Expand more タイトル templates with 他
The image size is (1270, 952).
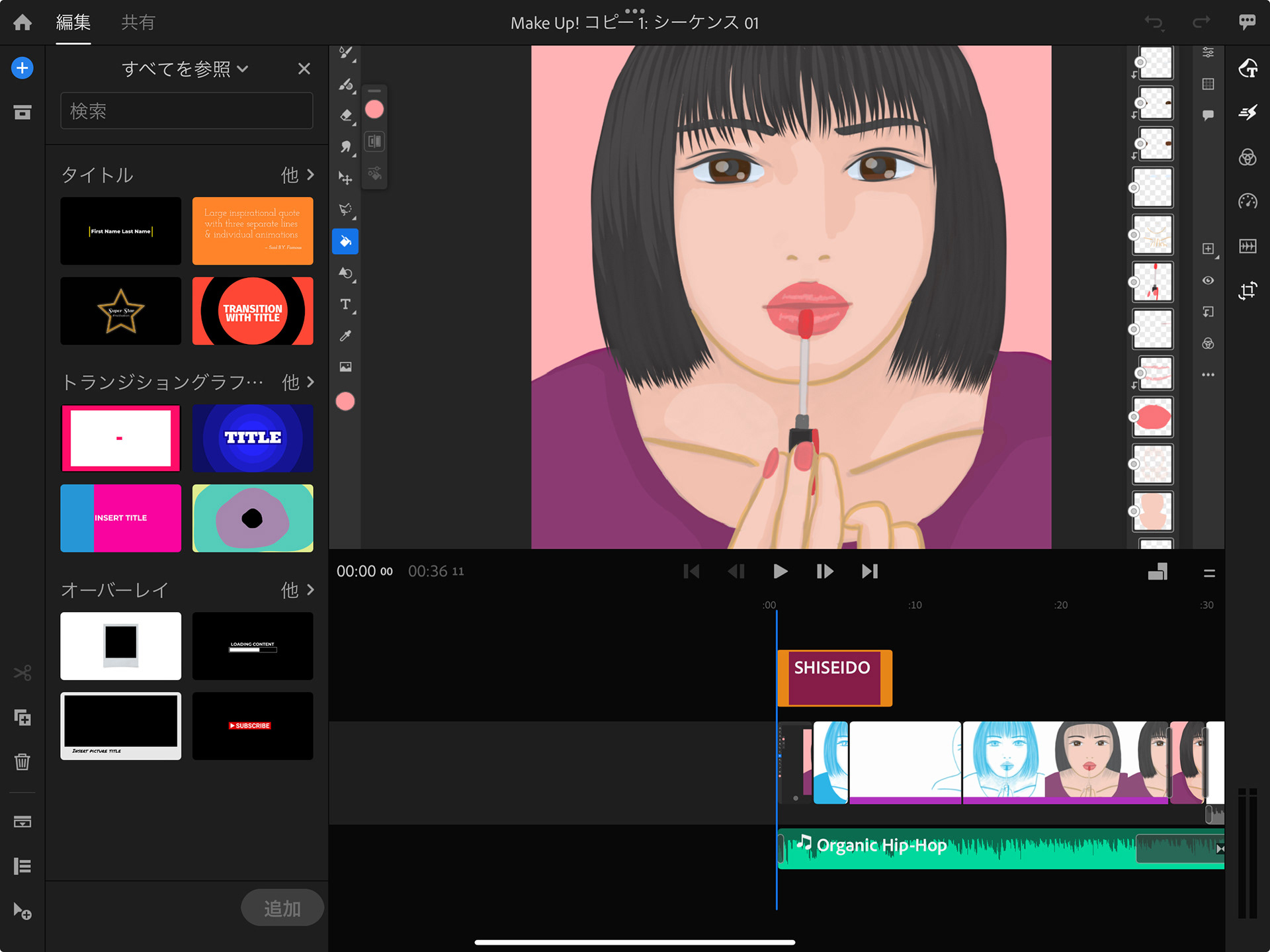(297, 175)
